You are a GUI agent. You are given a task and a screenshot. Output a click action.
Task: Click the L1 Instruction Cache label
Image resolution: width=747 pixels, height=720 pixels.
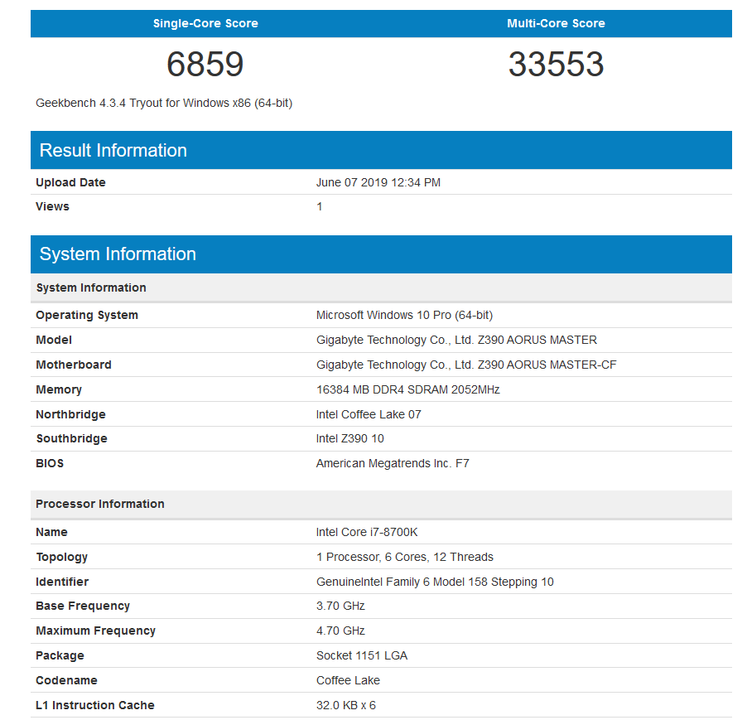[95, 705]
